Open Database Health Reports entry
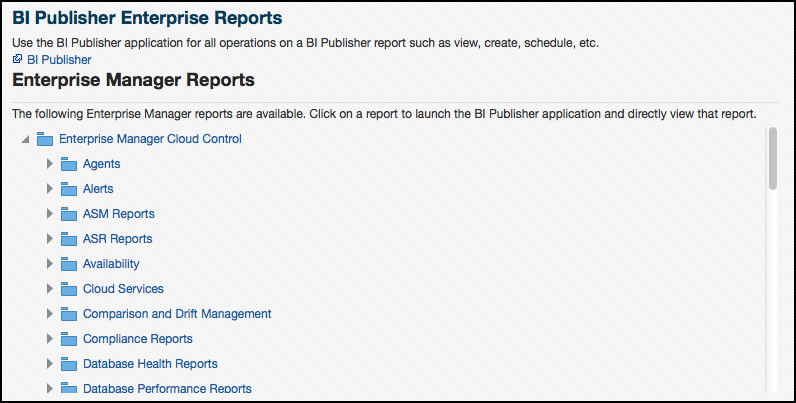 [x=150, y=363]
